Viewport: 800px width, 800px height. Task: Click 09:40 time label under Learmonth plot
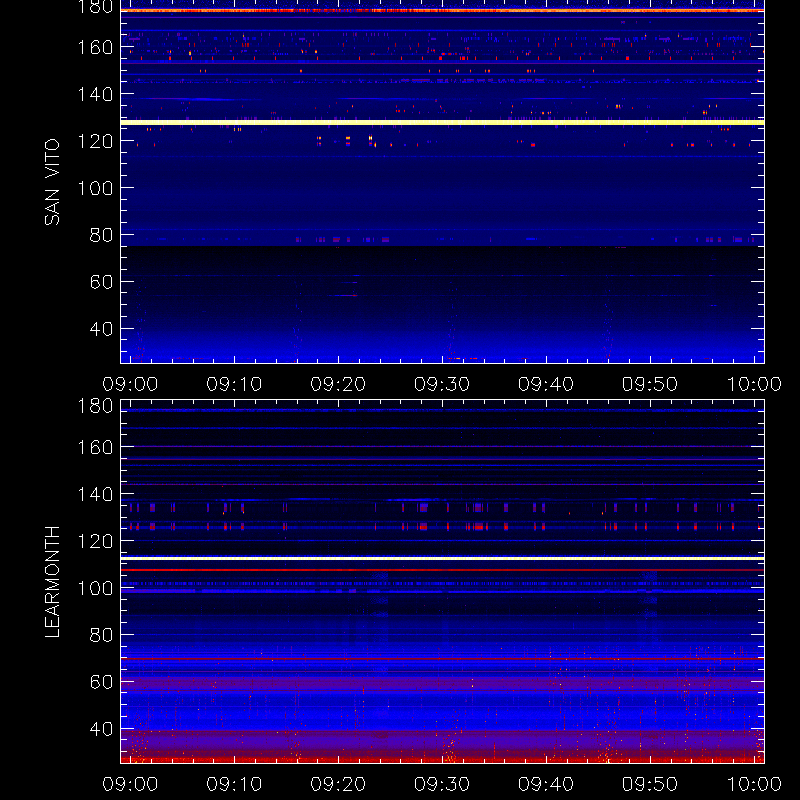click(x=546, y=784)
